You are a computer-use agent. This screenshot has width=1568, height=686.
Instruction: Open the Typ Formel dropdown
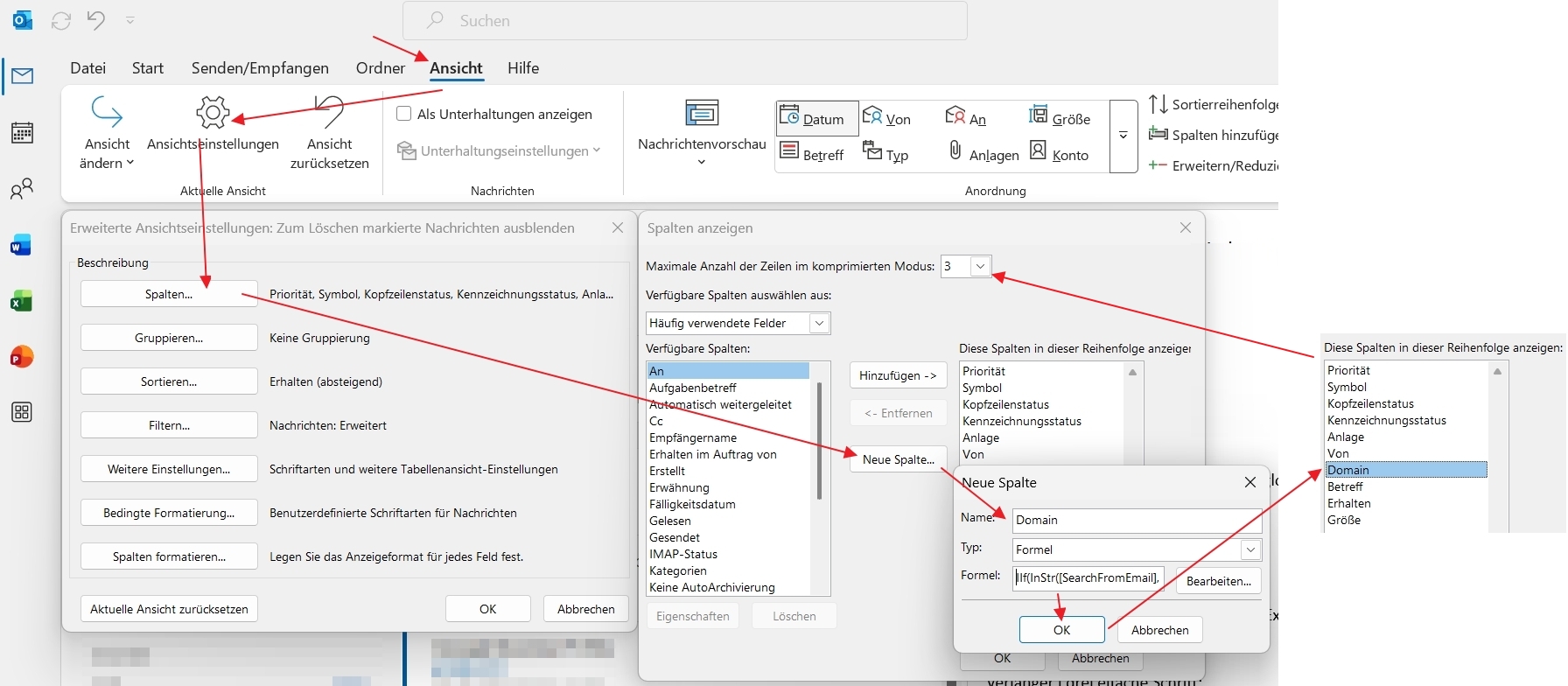(1250, 549)
